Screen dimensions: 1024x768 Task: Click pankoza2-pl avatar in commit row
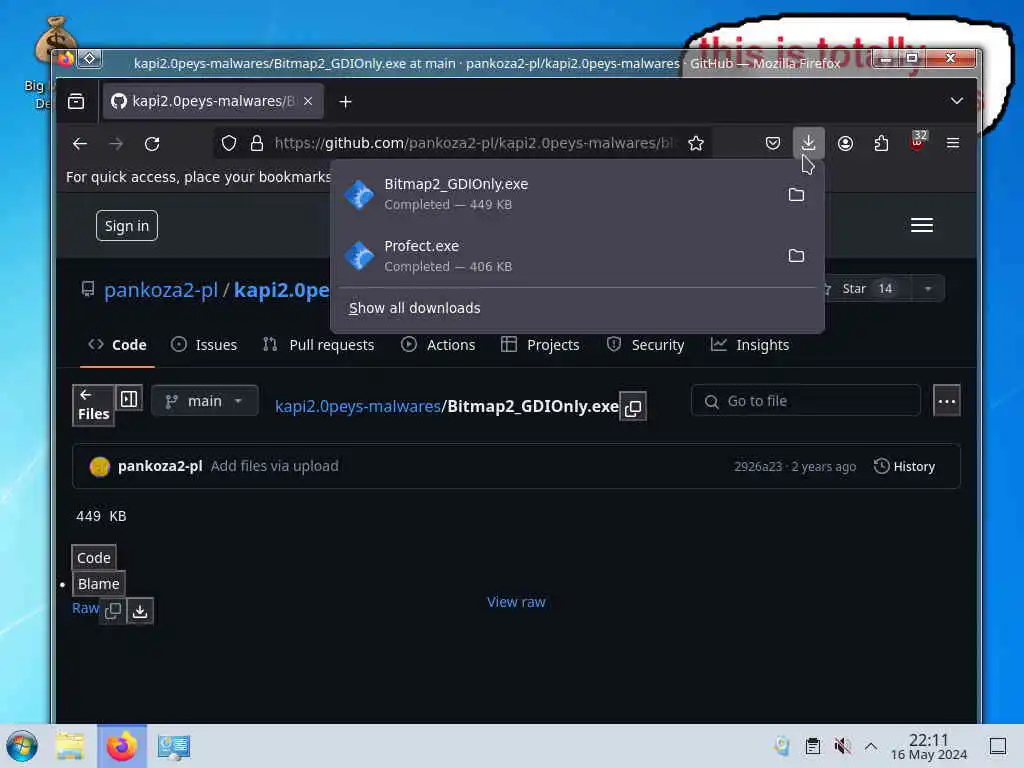pos(99,466)
